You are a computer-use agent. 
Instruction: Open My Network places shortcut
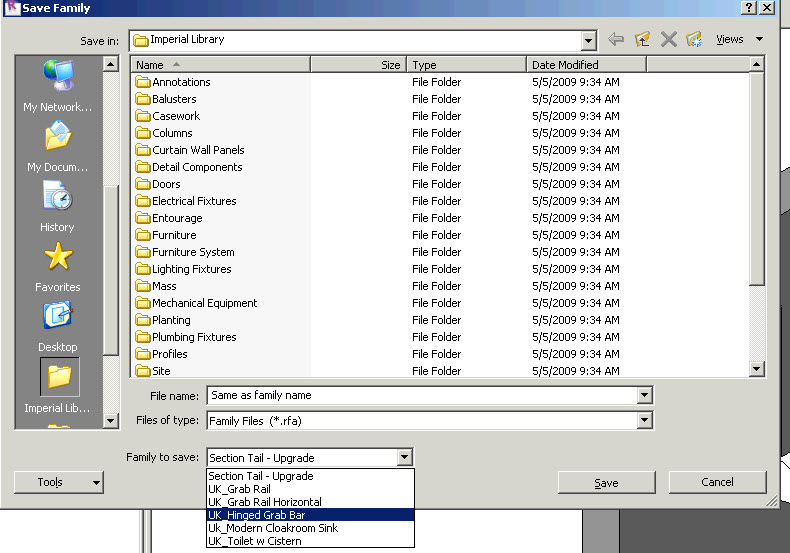point(58,86)
